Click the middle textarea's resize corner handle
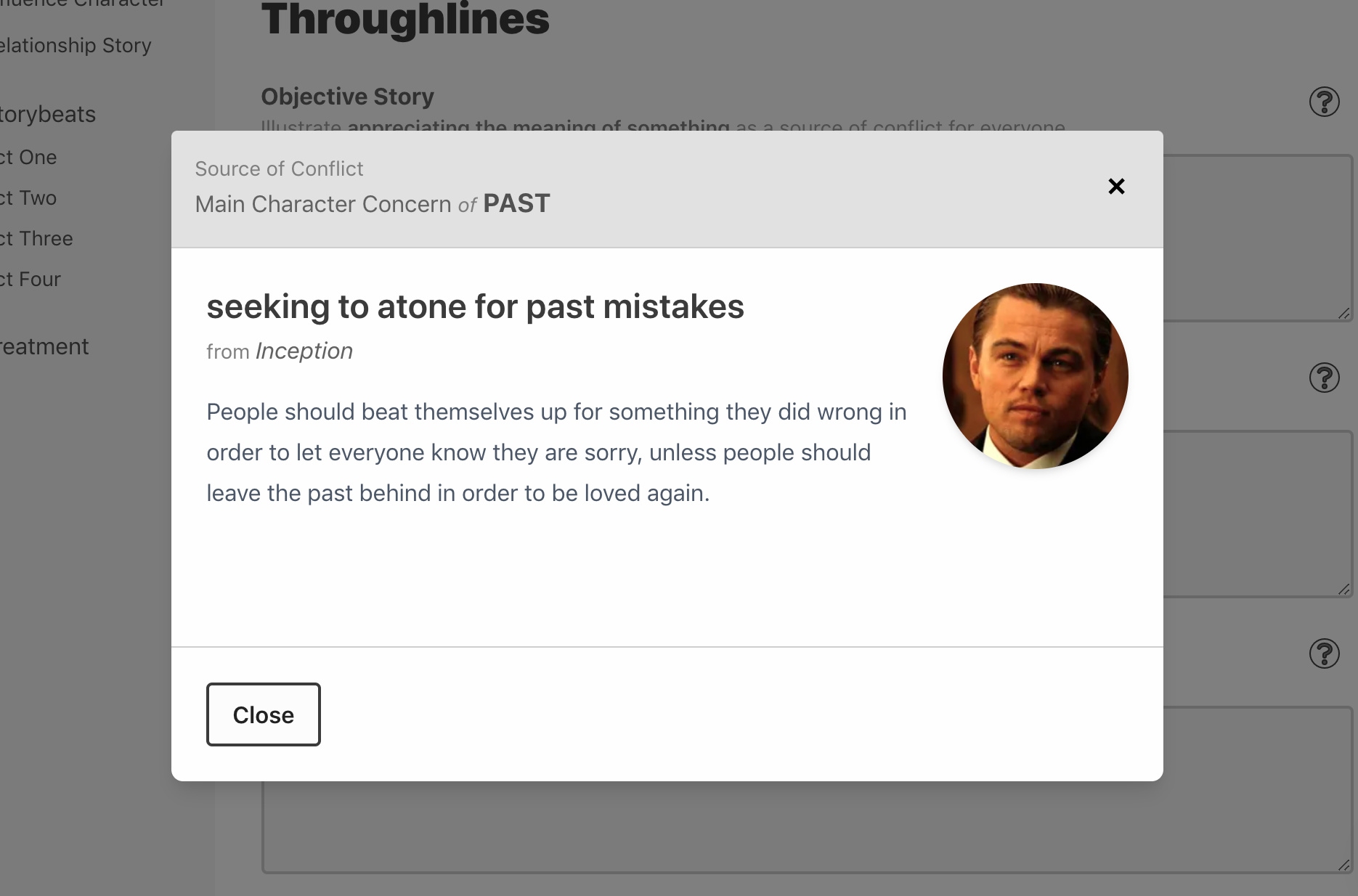 pyautogui.click(x=1344, y=590)
